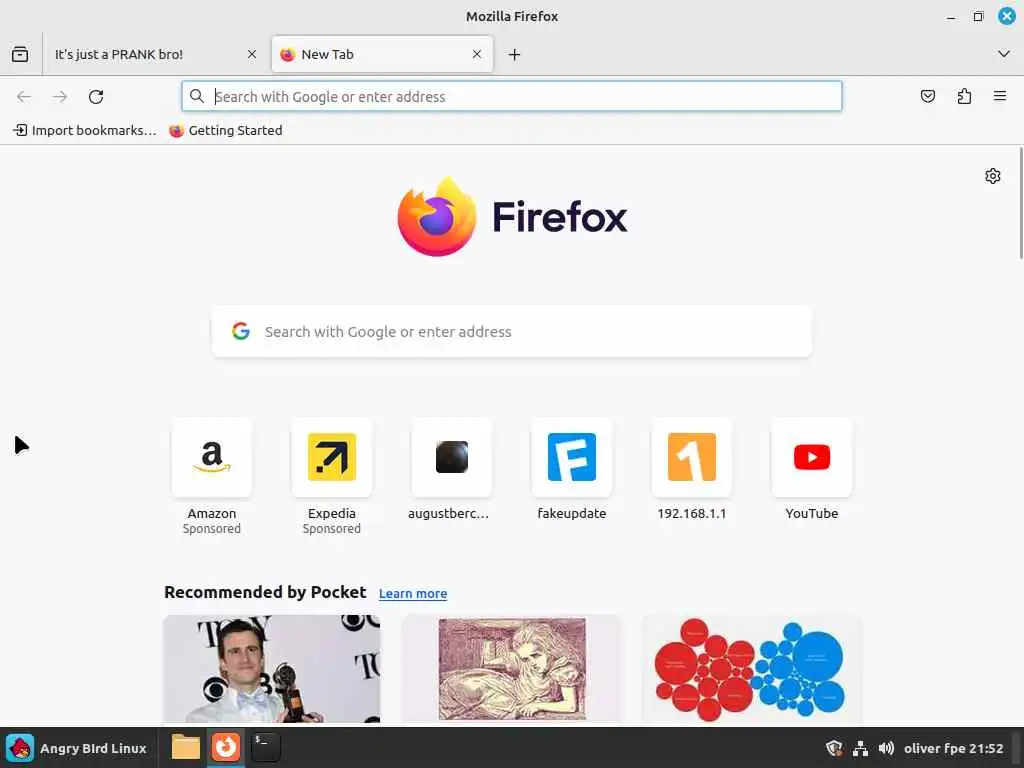
Task: Click the Pocket Learn more link
Action: pos(413,594)
